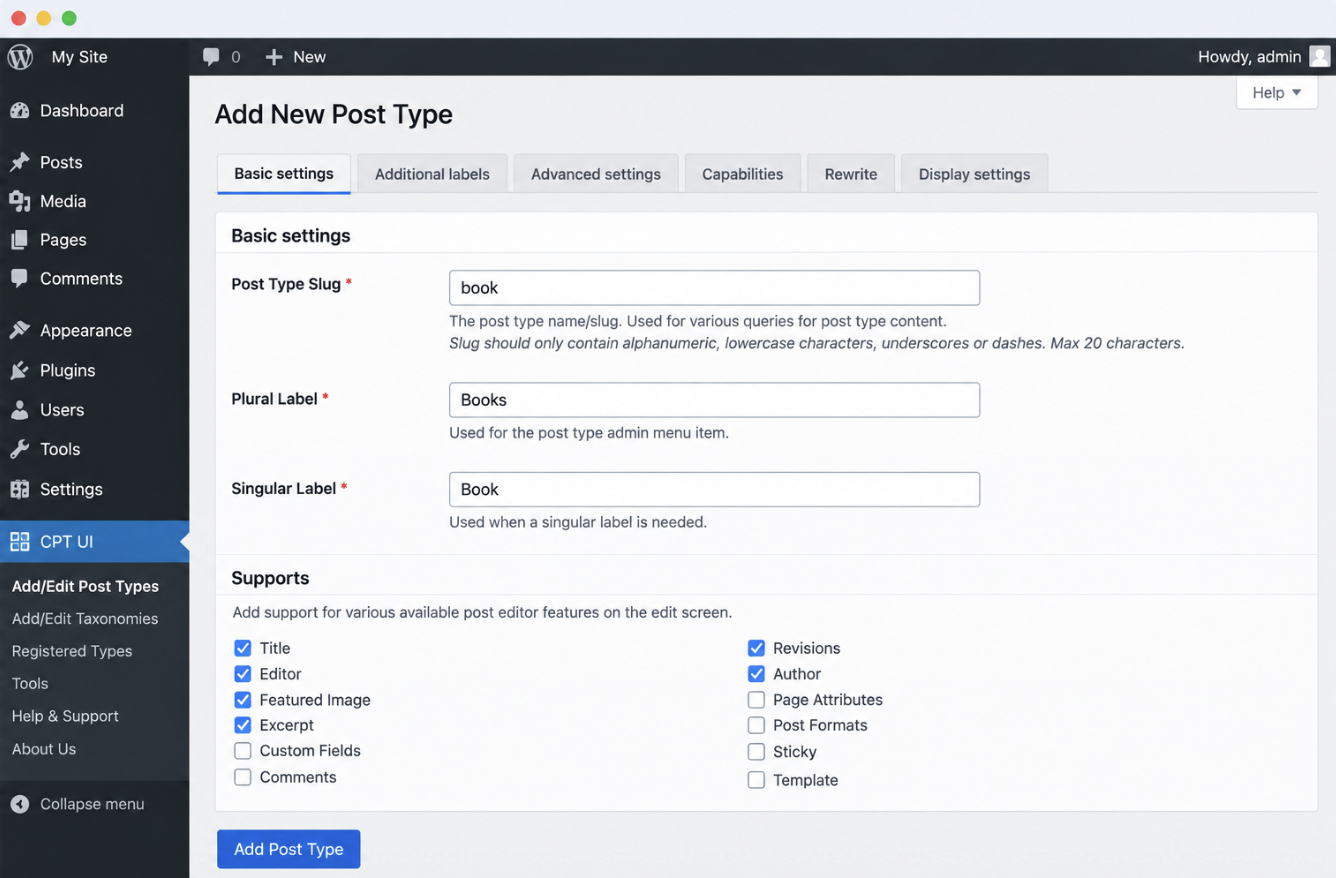The image size is (1336, 878).
Task: Click the Add Post Type button
Action: click(x=289, y=849)
